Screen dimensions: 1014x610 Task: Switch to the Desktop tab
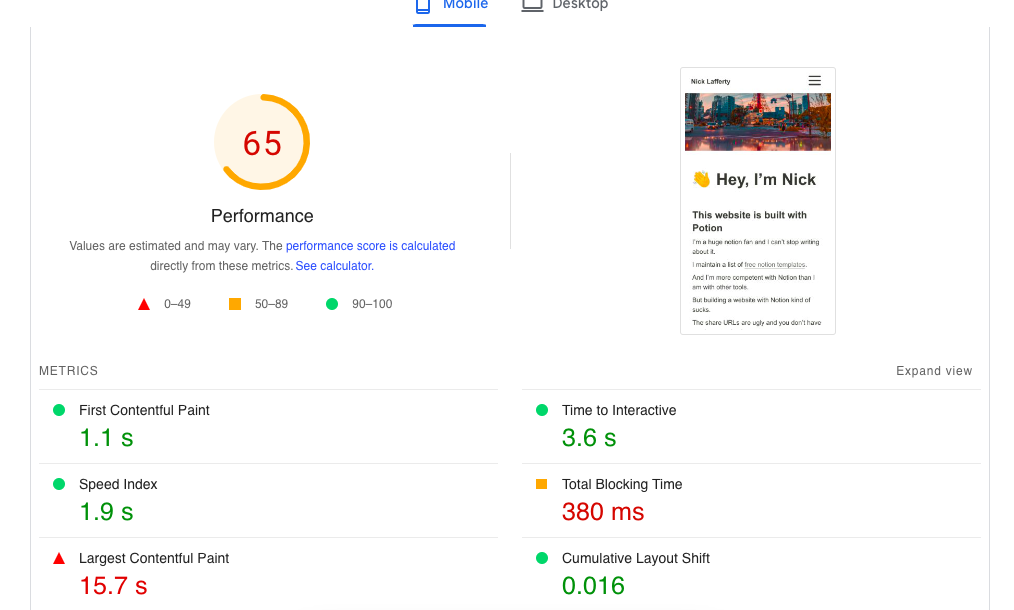coord(565,4)
